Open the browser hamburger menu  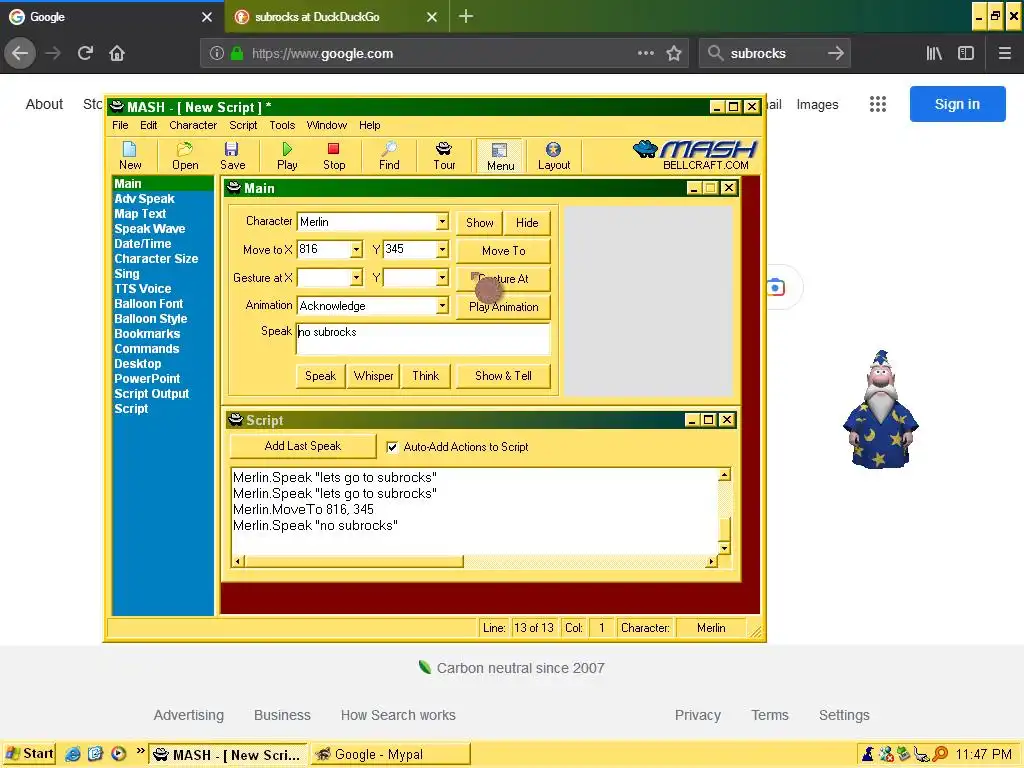[1004, 54]
